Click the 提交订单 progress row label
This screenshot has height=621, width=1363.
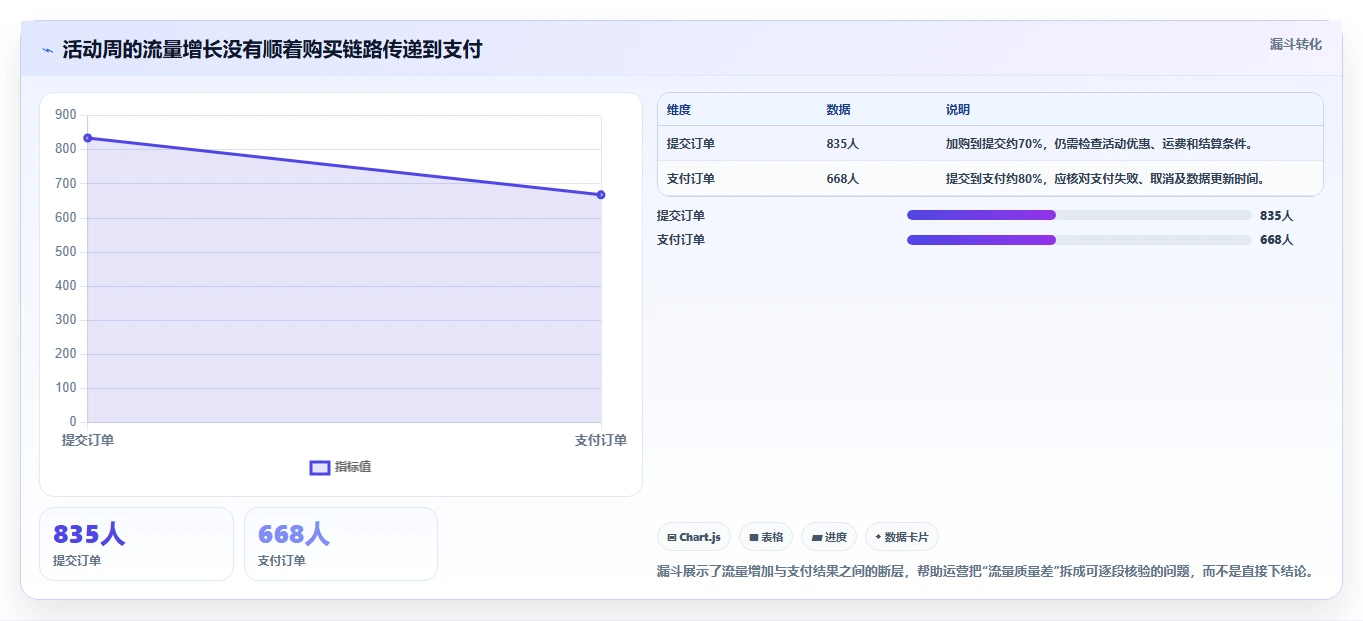(x=681, y=215)
